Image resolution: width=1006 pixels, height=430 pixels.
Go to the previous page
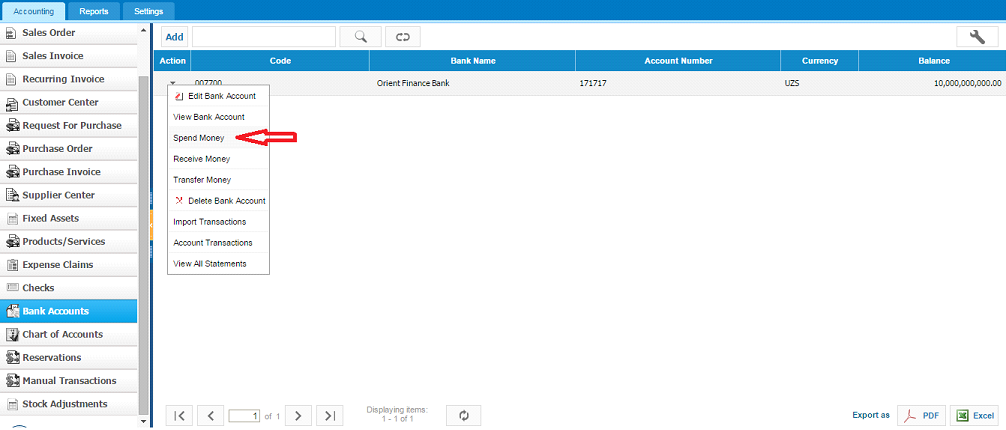[210, 416]
